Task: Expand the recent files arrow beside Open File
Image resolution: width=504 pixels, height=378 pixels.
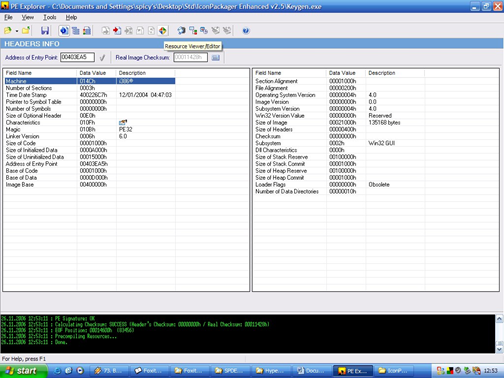Action: click(17, 31)
